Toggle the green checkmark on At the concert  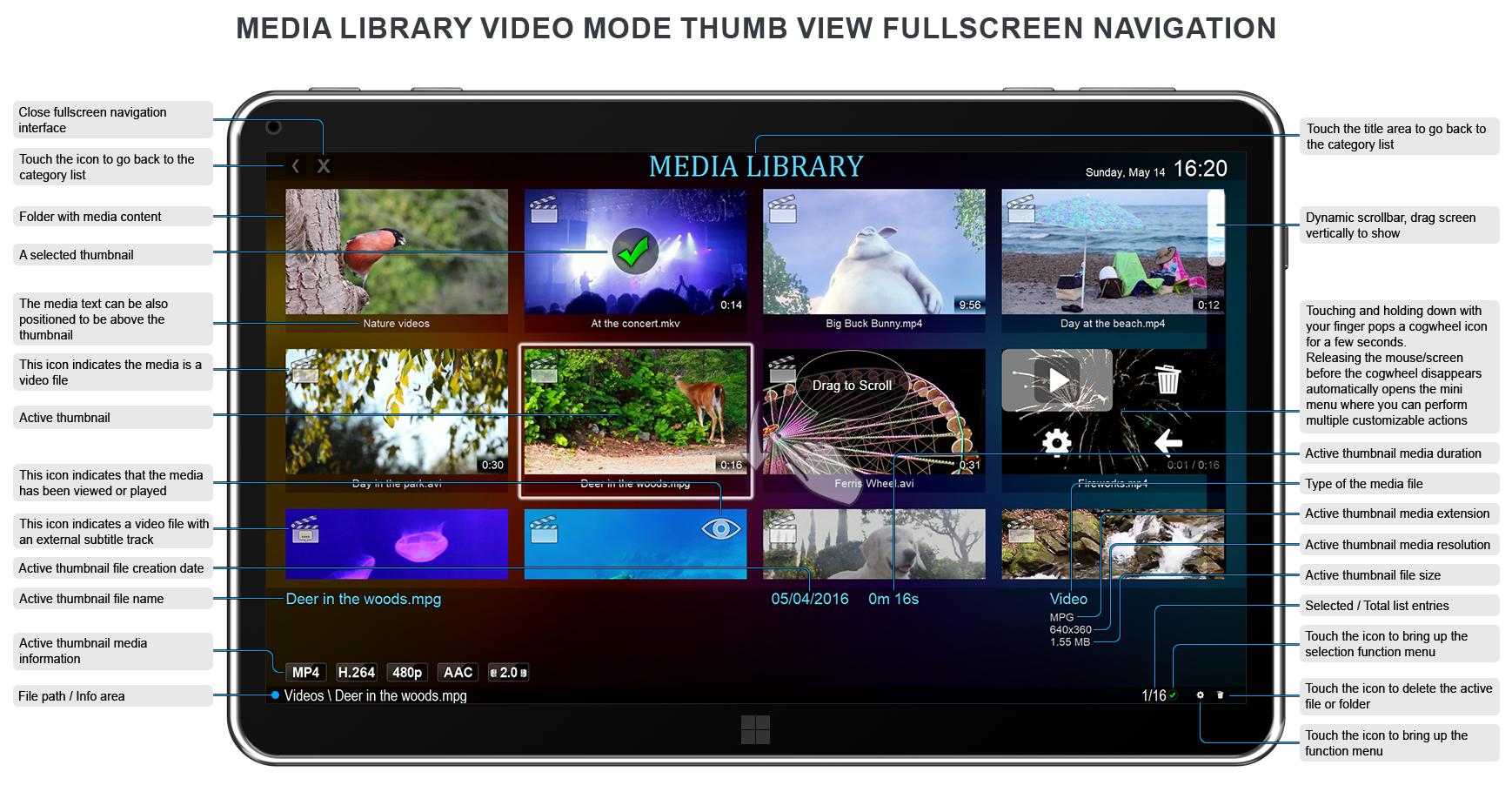point(634,252)
